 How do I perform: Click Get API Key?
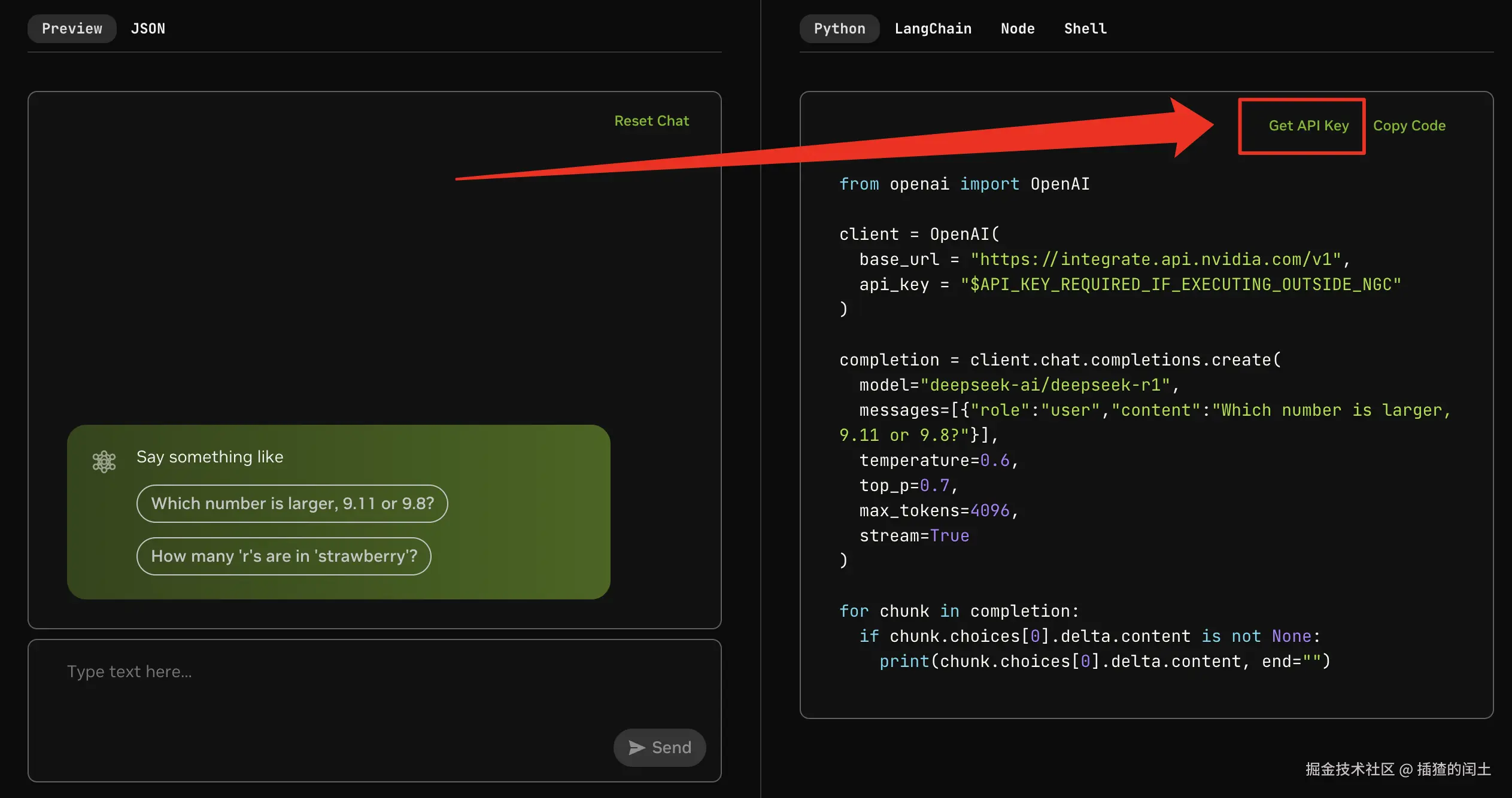coord(1308,126)
